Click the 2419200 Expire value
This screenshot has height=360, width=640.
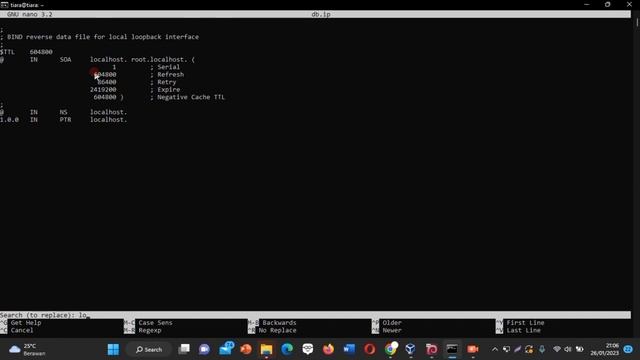[103, 89]
